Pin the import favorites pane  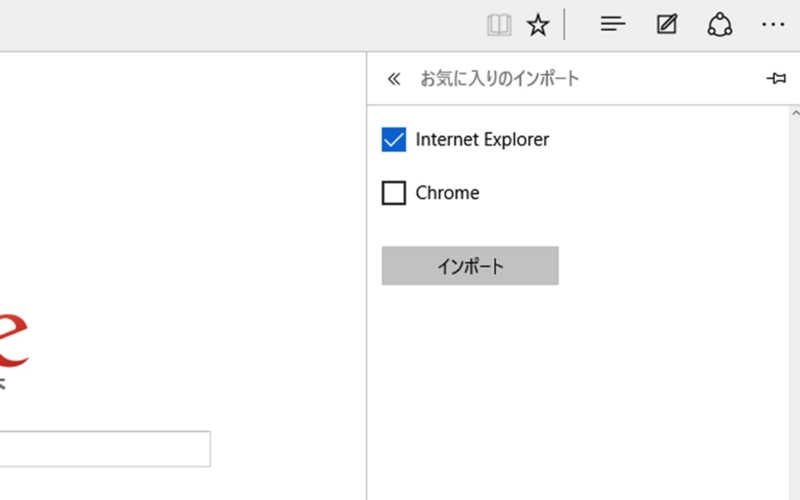click(x=776, y=78)
